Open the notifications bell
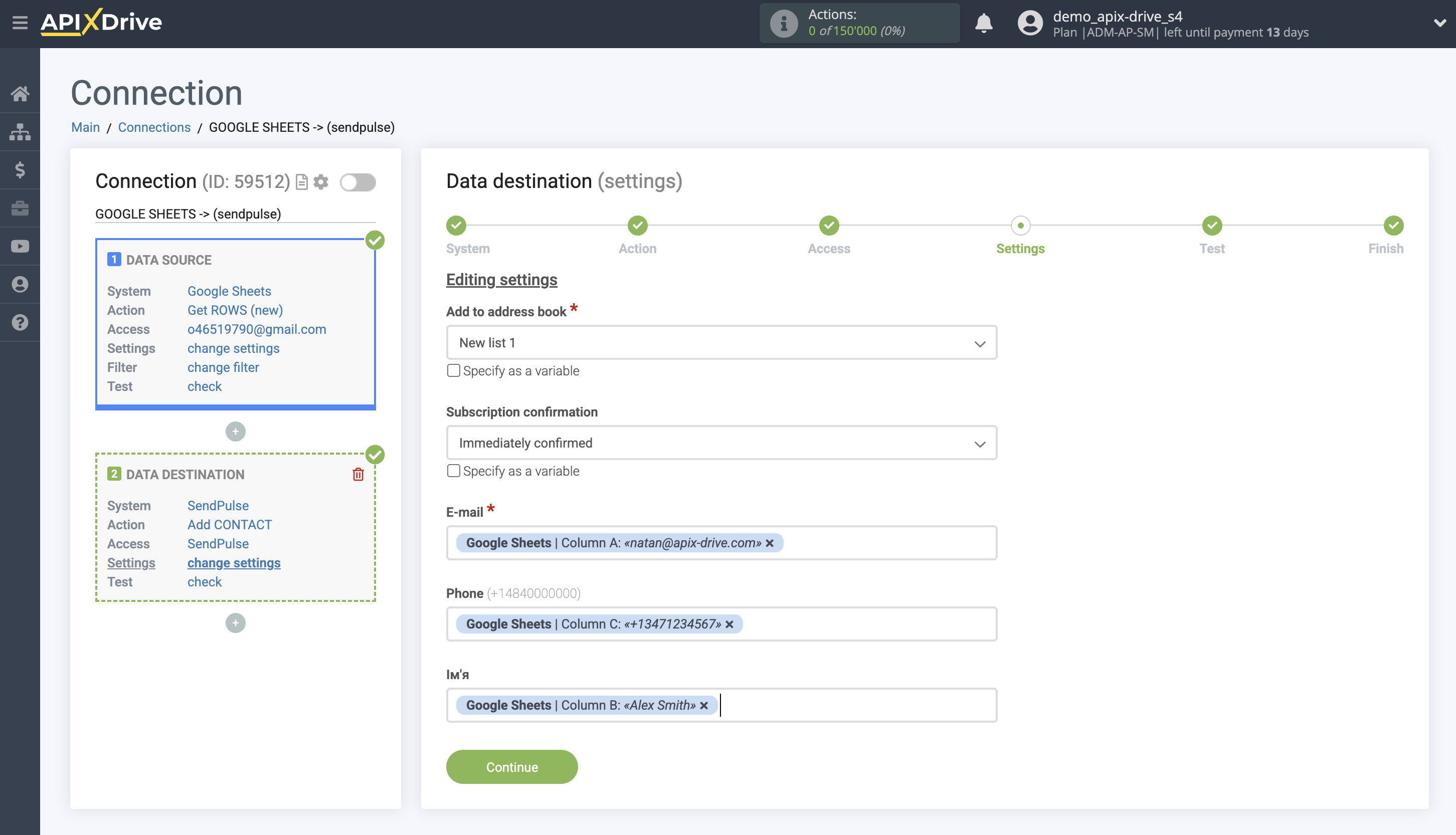 pos(983,23)
